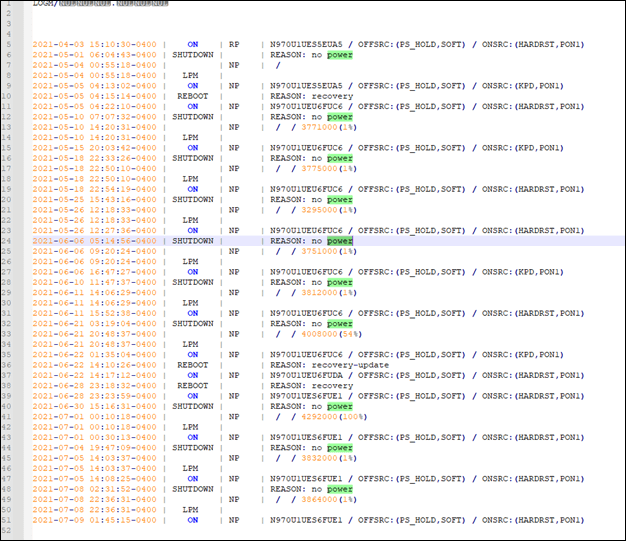The width and height of the screenshot is (626, 541).
Task: Click LPM on the 2021-05-10 14:20:31 row
Action: point(190,138)
